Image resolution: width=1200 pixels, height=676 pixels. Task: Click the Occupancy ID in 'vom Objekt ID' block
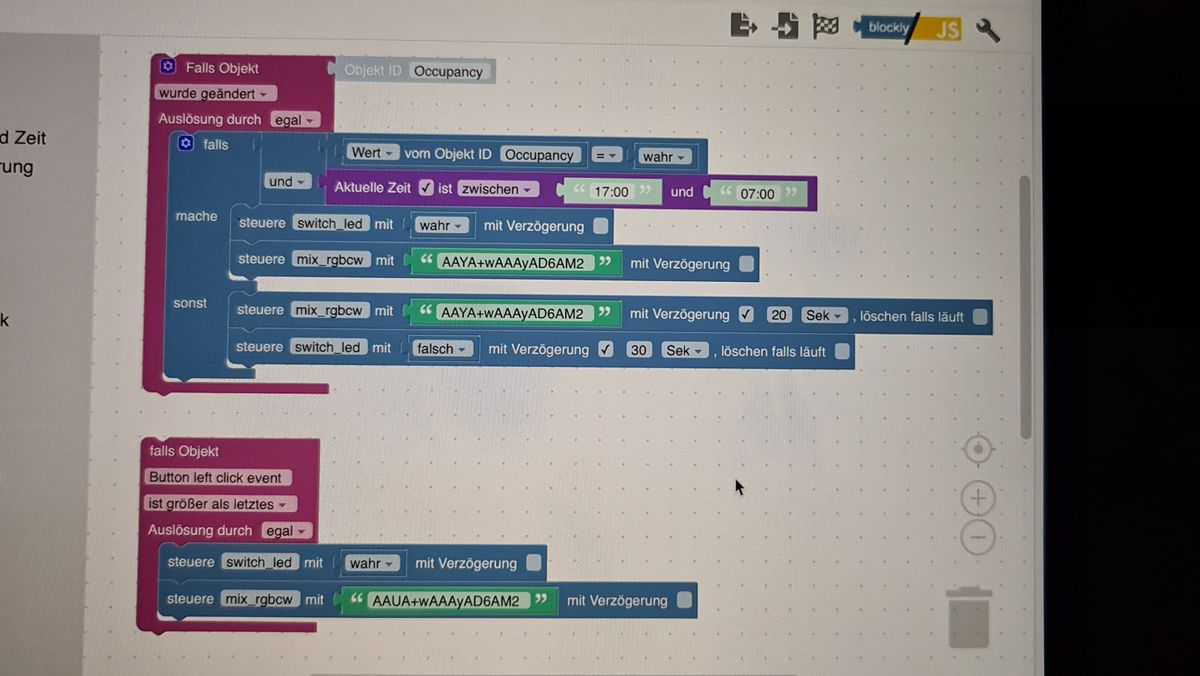539,155
